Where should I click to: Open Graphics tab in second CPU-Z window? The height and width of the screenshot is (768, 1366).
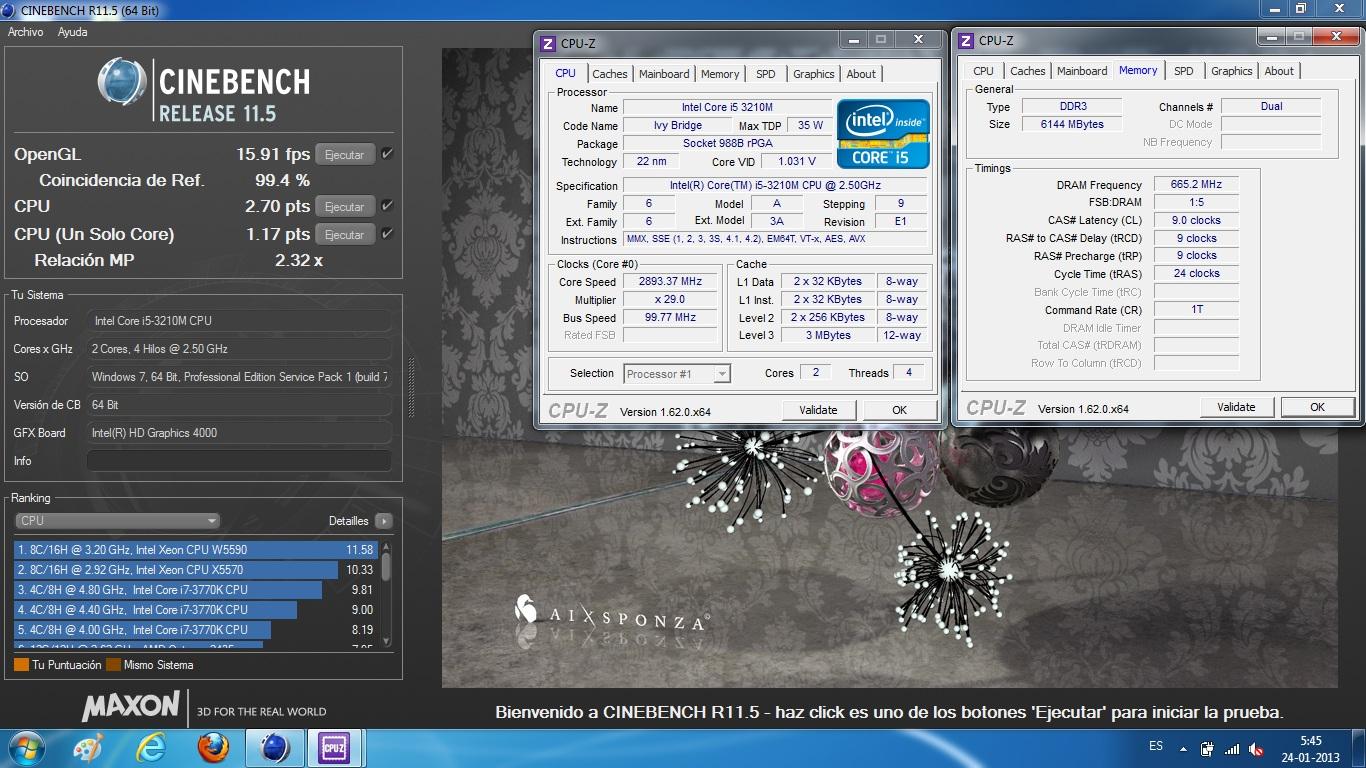point(1231,71)
